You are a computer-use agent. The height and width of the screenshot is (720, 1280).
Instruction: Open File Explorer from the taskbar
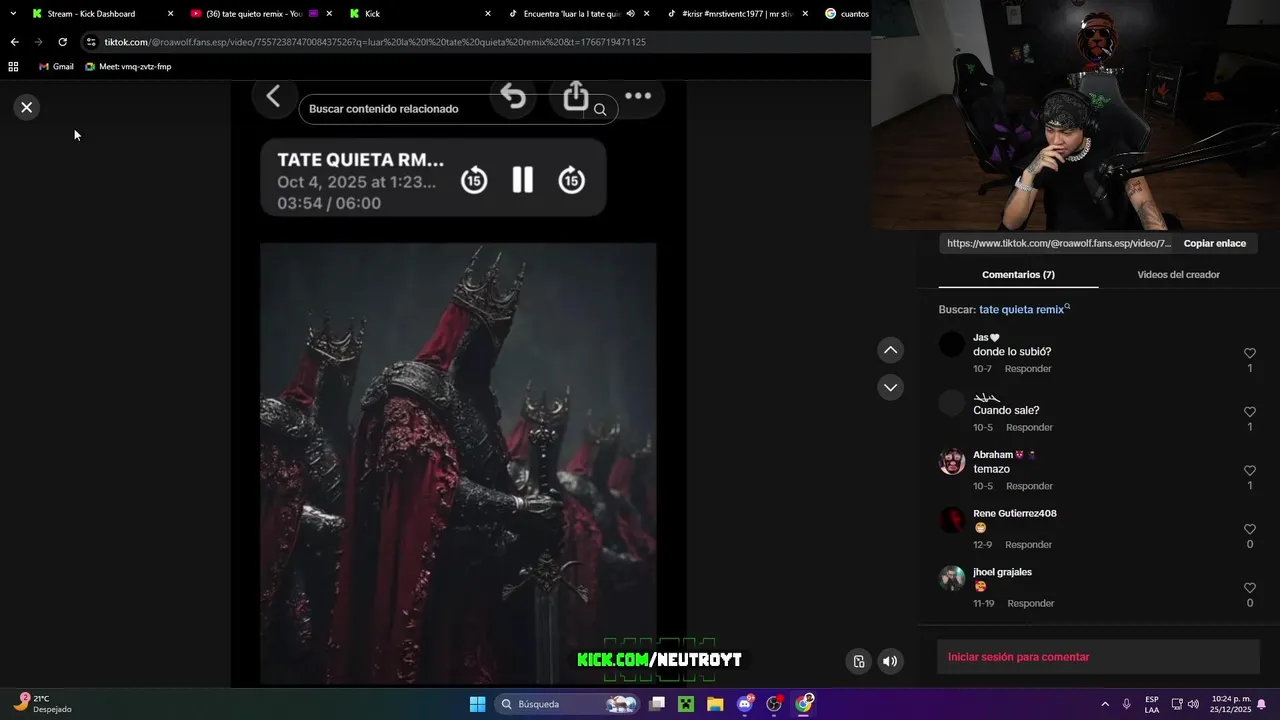tap(715, 704)
